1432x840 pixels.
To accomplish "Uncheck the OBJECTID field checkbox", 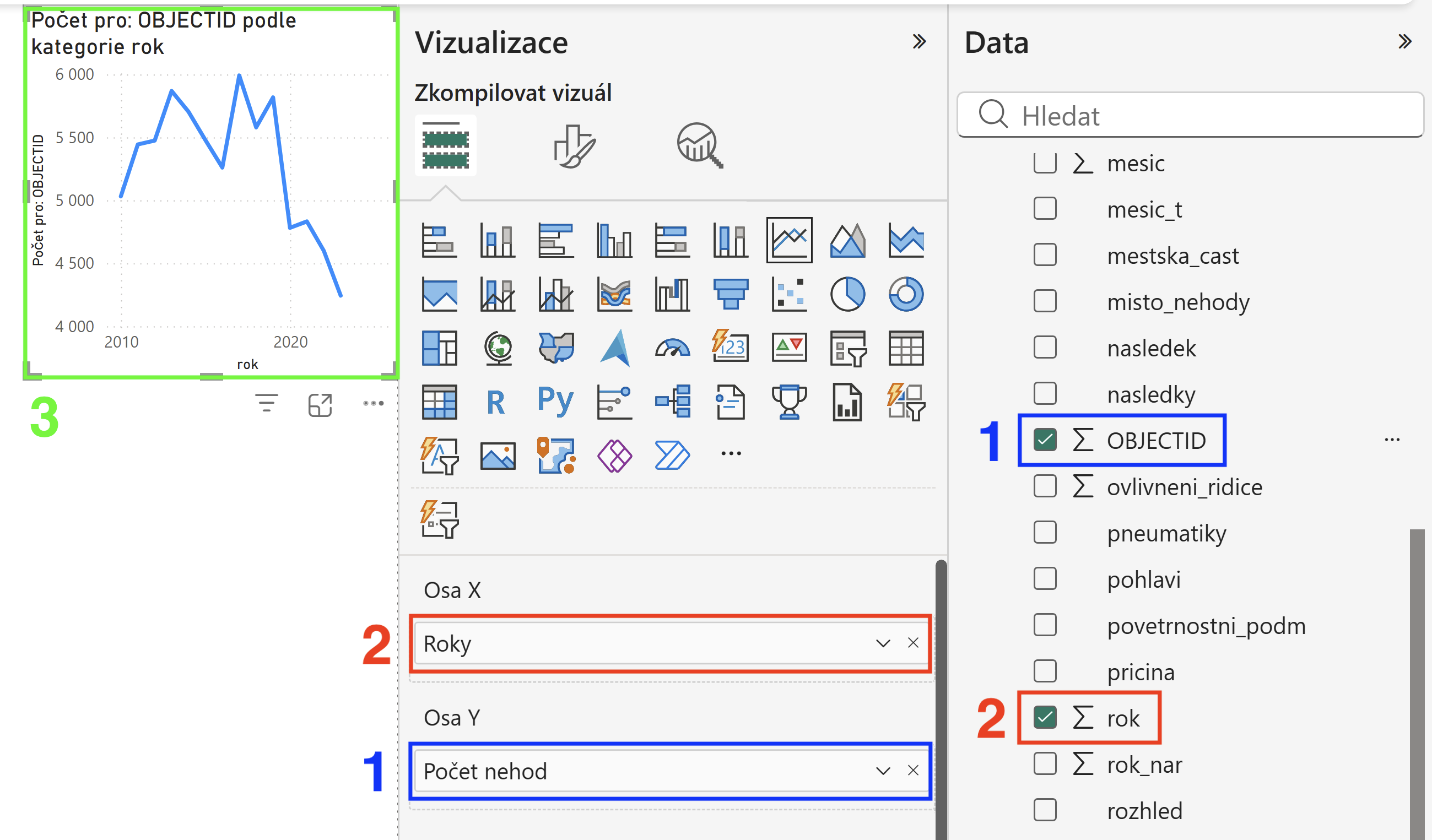I will (1045, 440).
